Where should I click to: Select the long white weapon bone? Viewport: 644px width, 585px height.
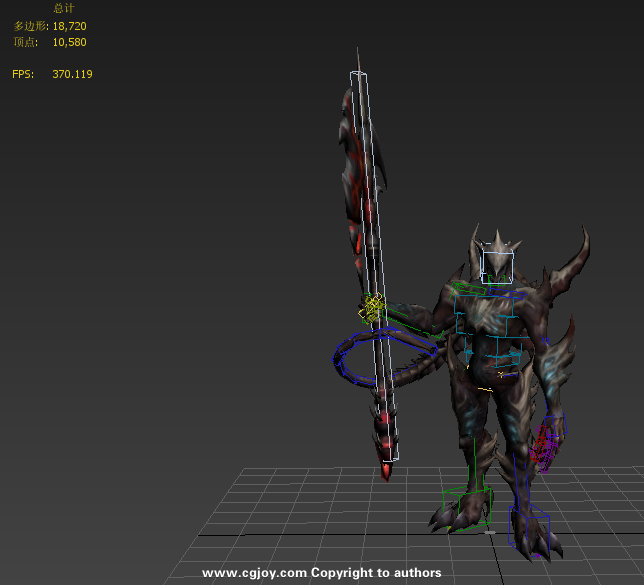click(x=375, y=266)
